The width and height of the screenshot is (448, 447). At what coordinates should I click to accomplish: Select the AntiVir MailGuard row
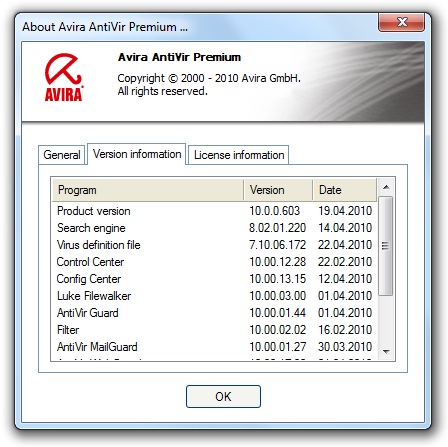(x=214, y=347)
